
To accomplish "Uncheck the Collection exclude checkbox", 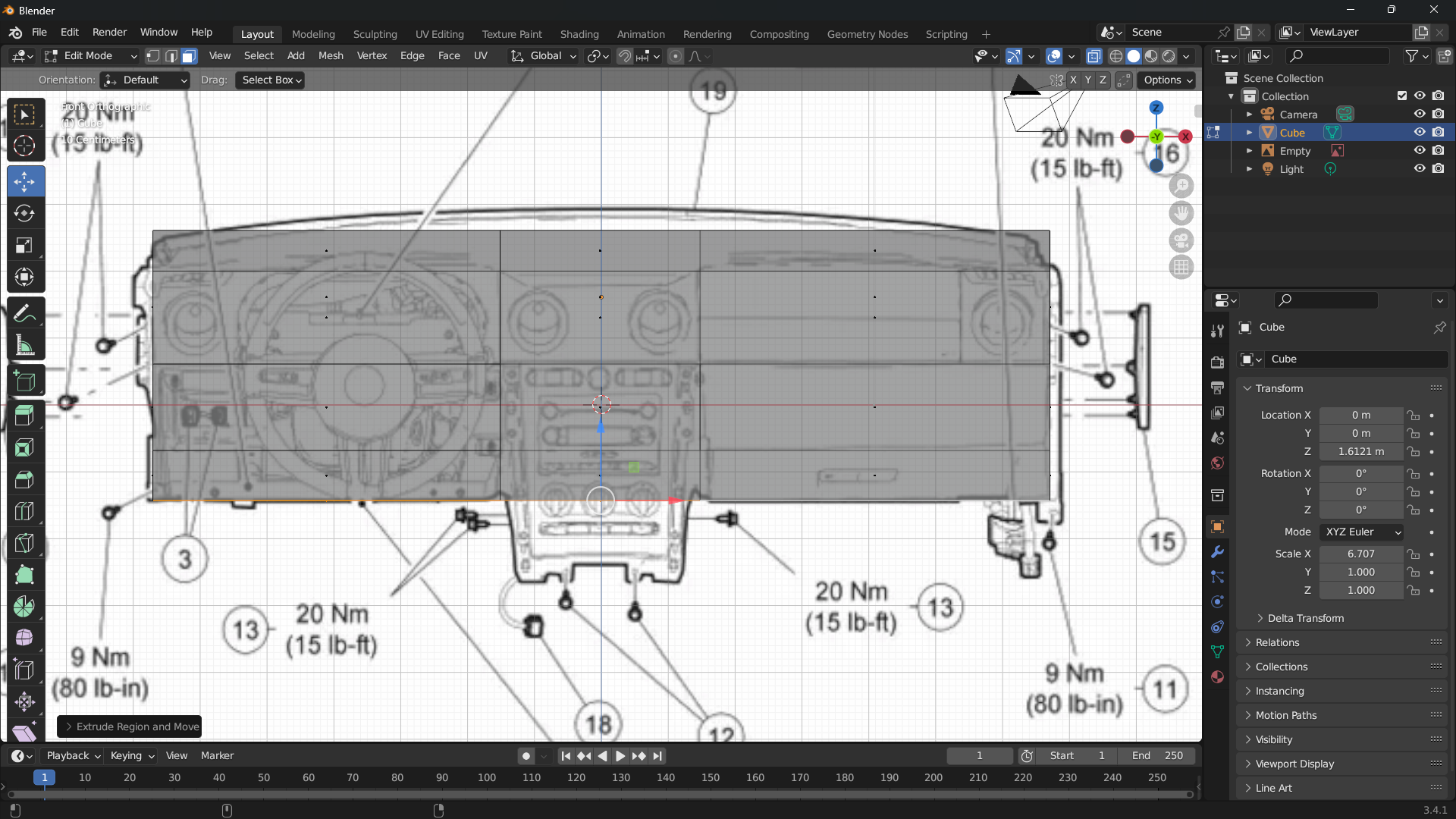I will click(1401, 96).
